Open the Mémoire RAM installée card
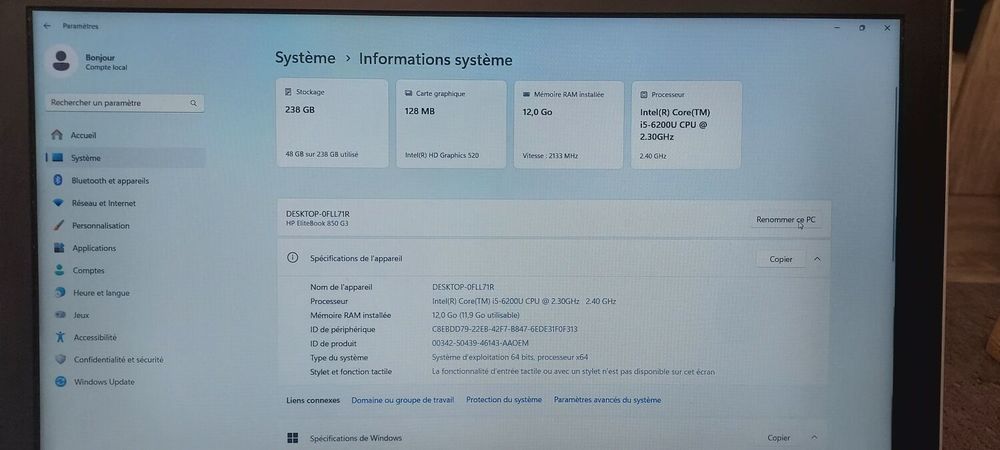The image size is (1000, 450). (569, 125)
